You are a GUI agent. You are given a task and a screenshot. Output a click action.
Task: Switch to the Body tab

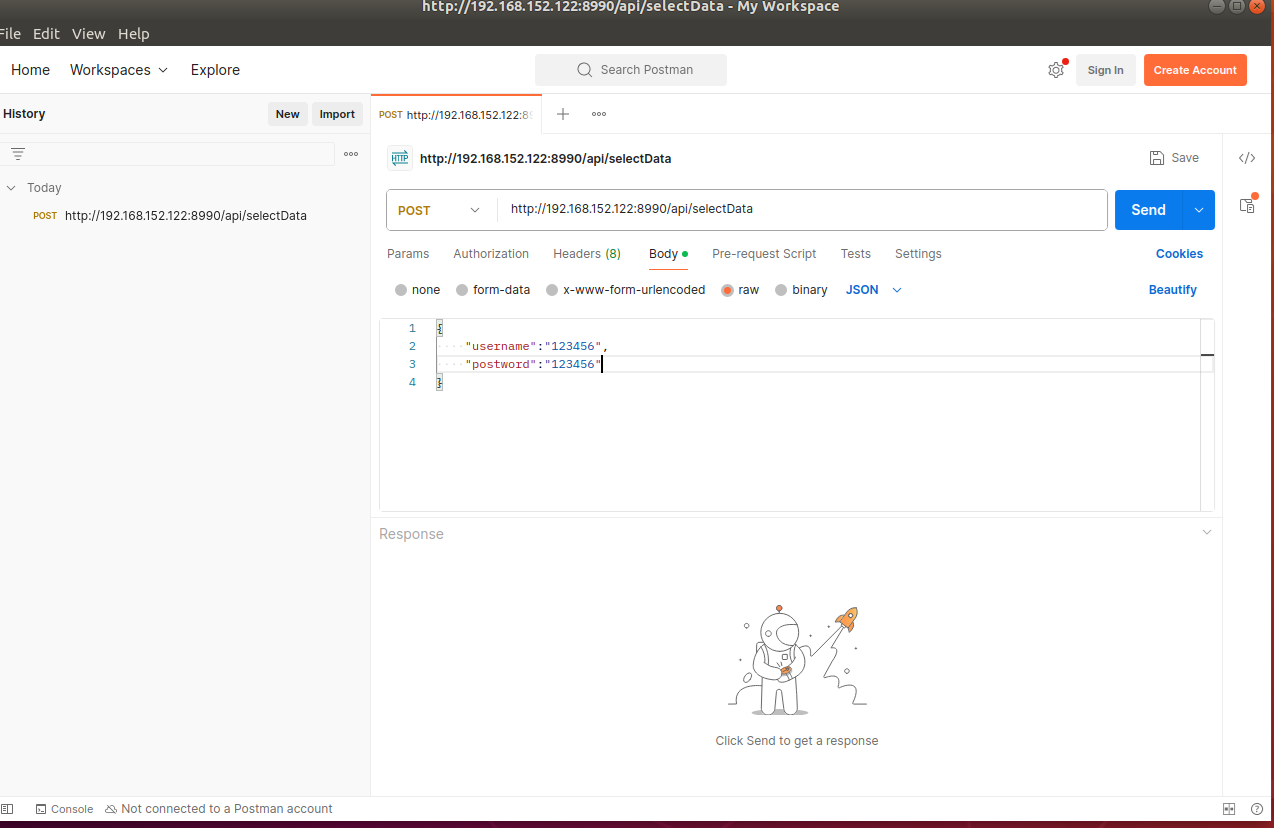(x=668, y=254)
